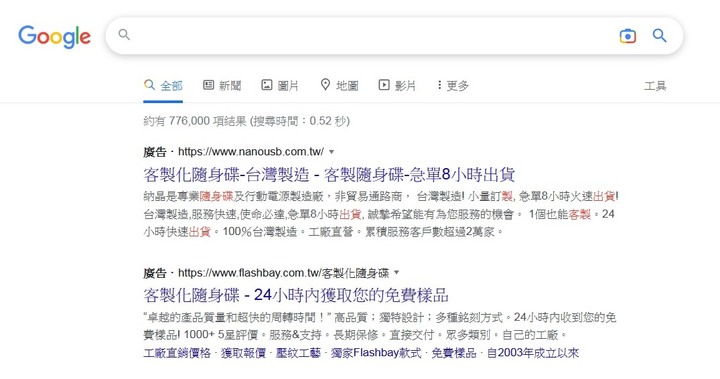The height and width of the screenshot is (379, 720).
Task: Expand dropdown arrow next to nanousb.com.tw URL
Action: click(x=332, y=152)
